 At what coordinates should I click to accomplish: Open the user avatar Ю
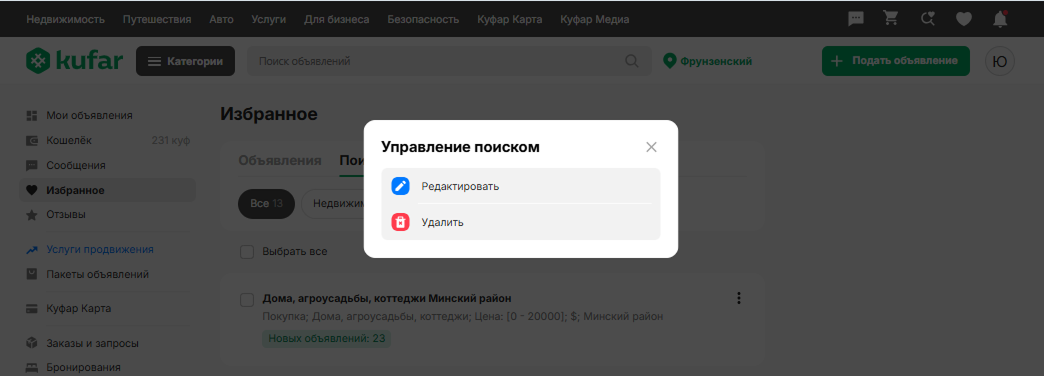(x=1000, y=61)
